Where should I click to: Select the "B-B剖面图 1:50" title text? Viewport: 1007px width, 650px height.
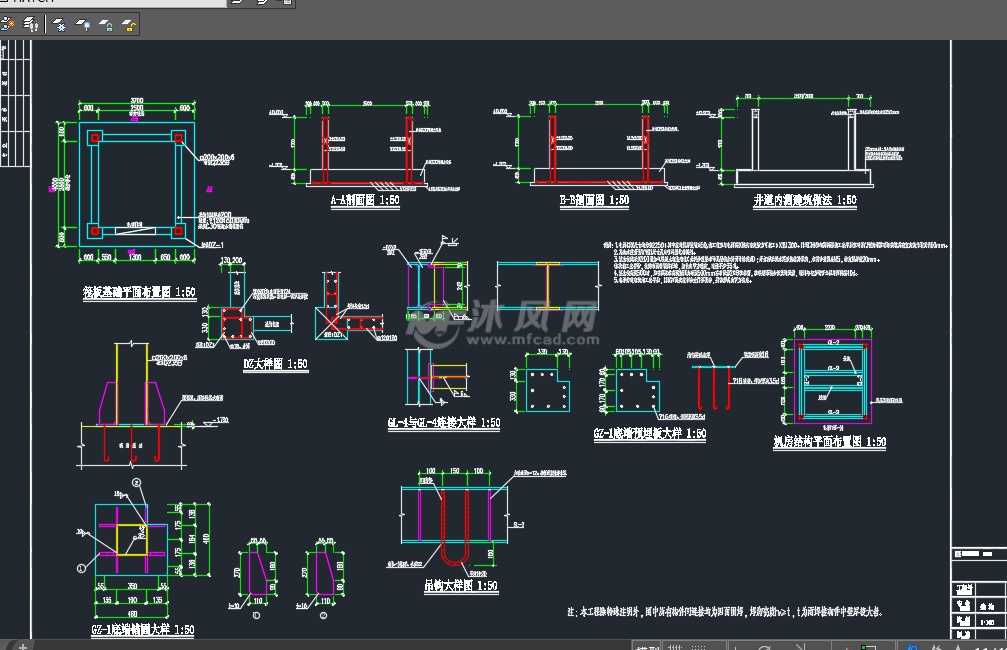[594, 200]
